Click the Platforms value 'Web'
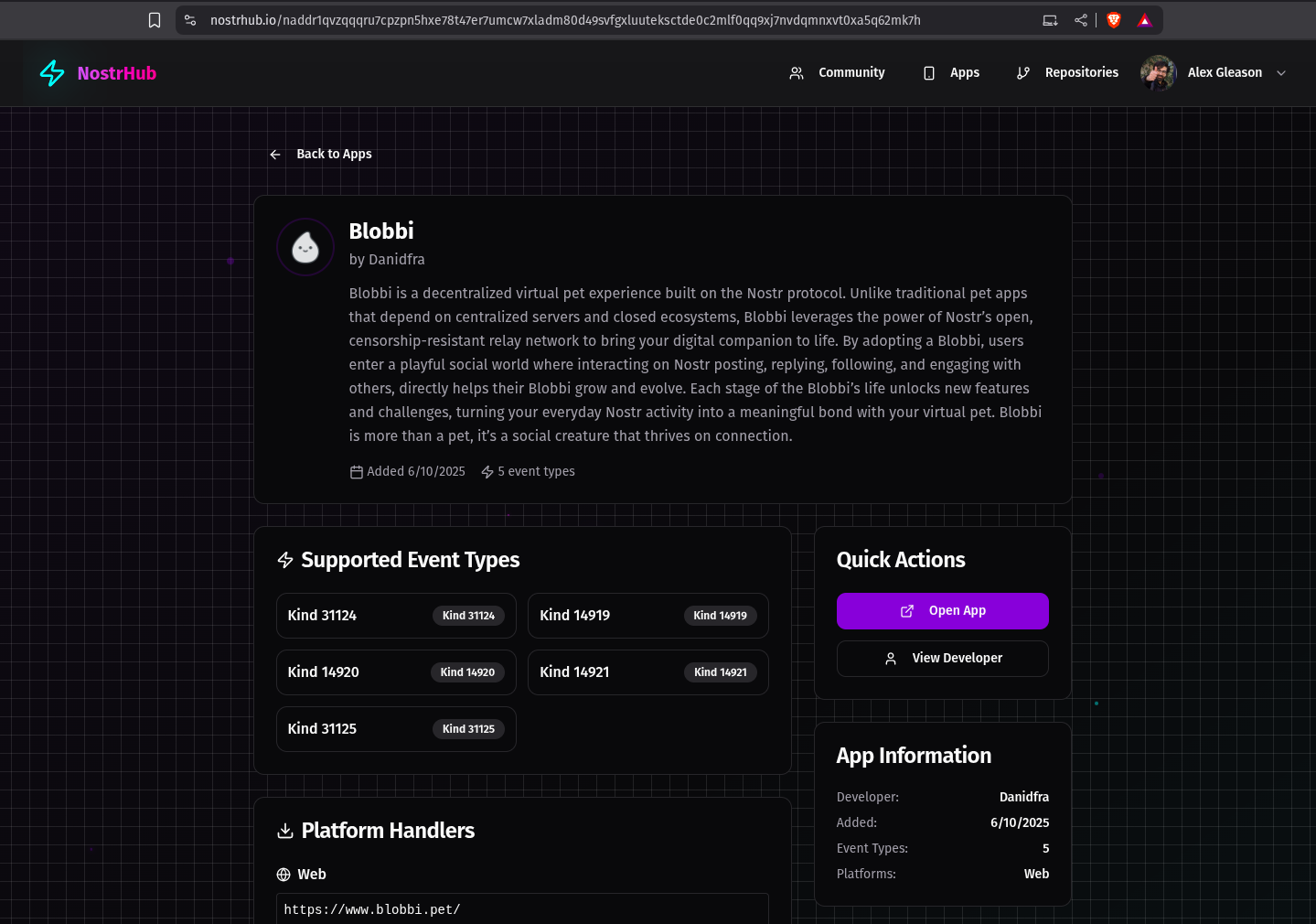 1036,875
